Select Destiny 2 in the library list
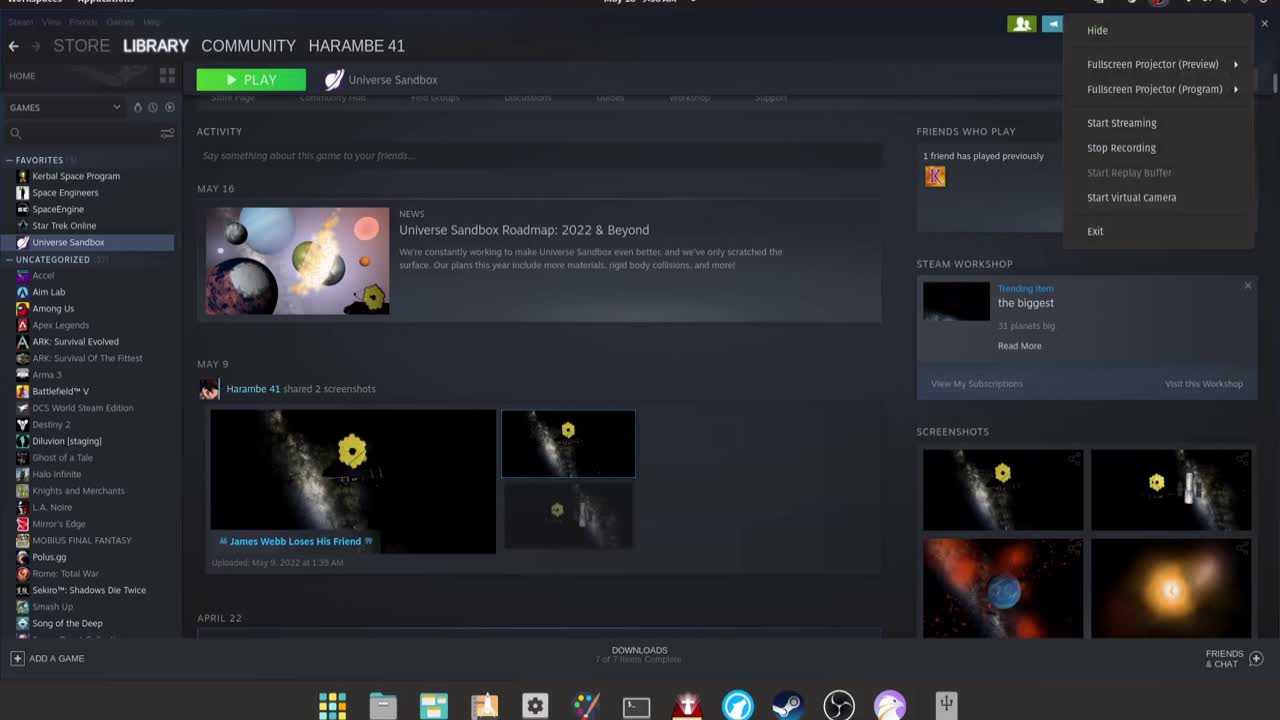This screenshot has height=720, width=1280. pyautogui.click(x=51, y=425)
